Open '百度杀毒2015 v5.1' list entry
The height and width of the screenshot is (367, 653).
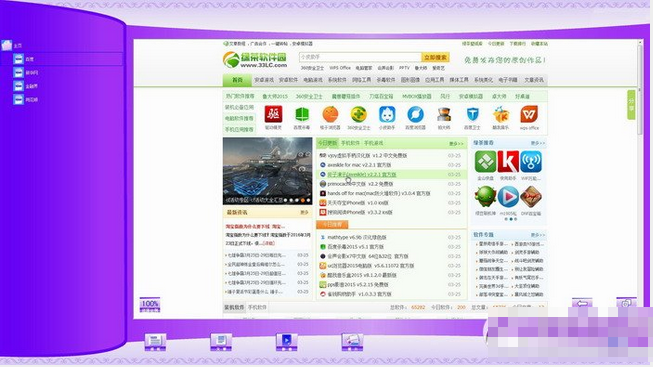coord(356,247)
